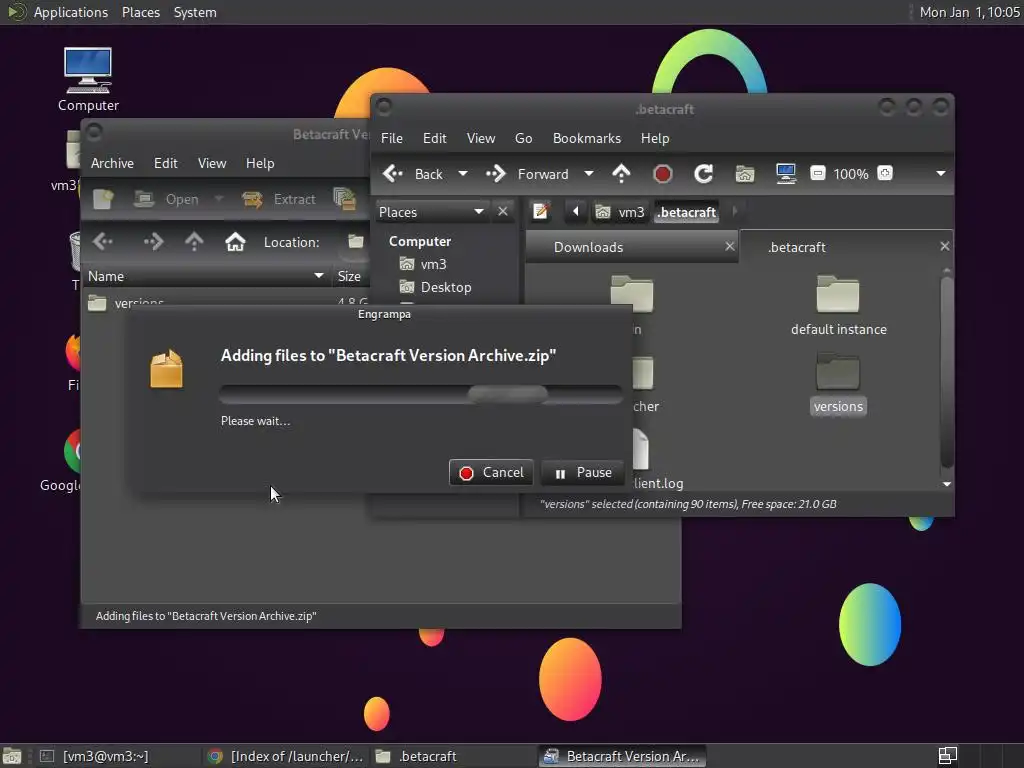Open the System panel menu
This screenshot has height=768, width=1024.
(195, 12)
